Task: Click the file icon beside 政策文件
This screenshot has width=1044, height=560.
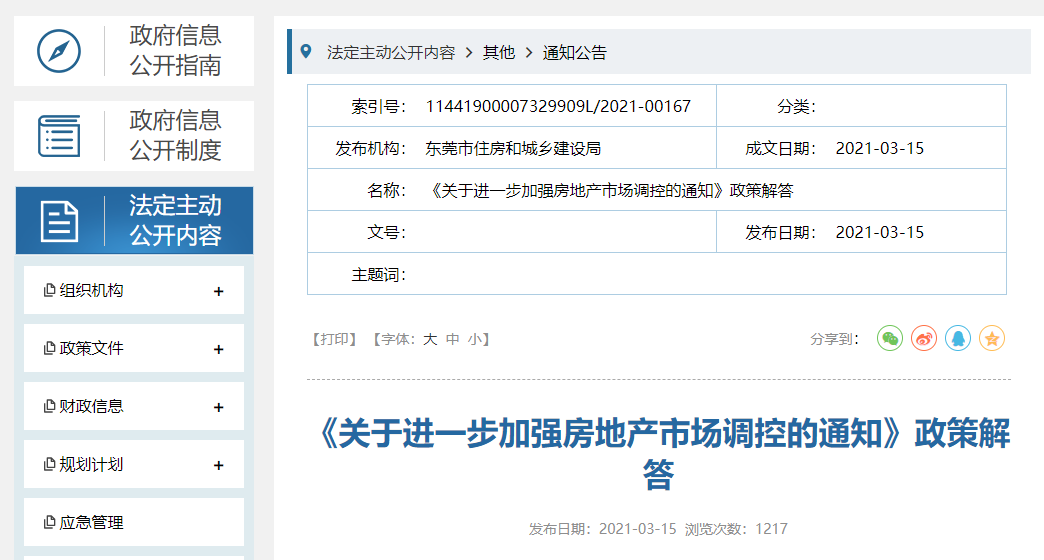Action: point(49,348)
